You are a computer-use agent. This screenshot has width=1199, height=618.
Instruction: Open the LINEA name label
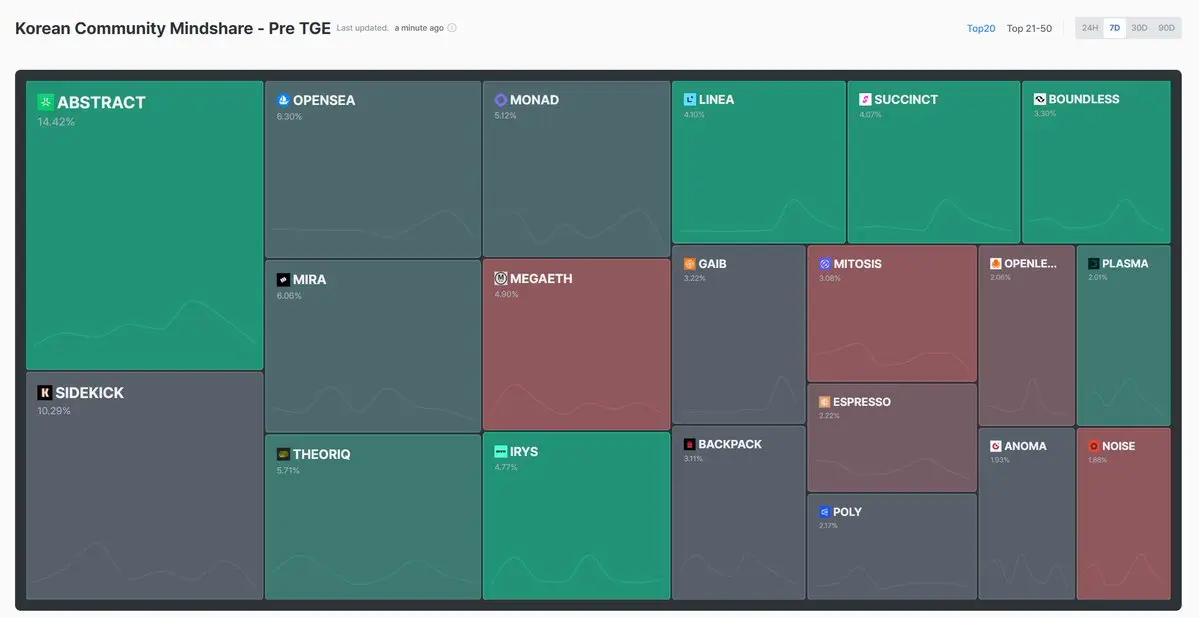716,99
